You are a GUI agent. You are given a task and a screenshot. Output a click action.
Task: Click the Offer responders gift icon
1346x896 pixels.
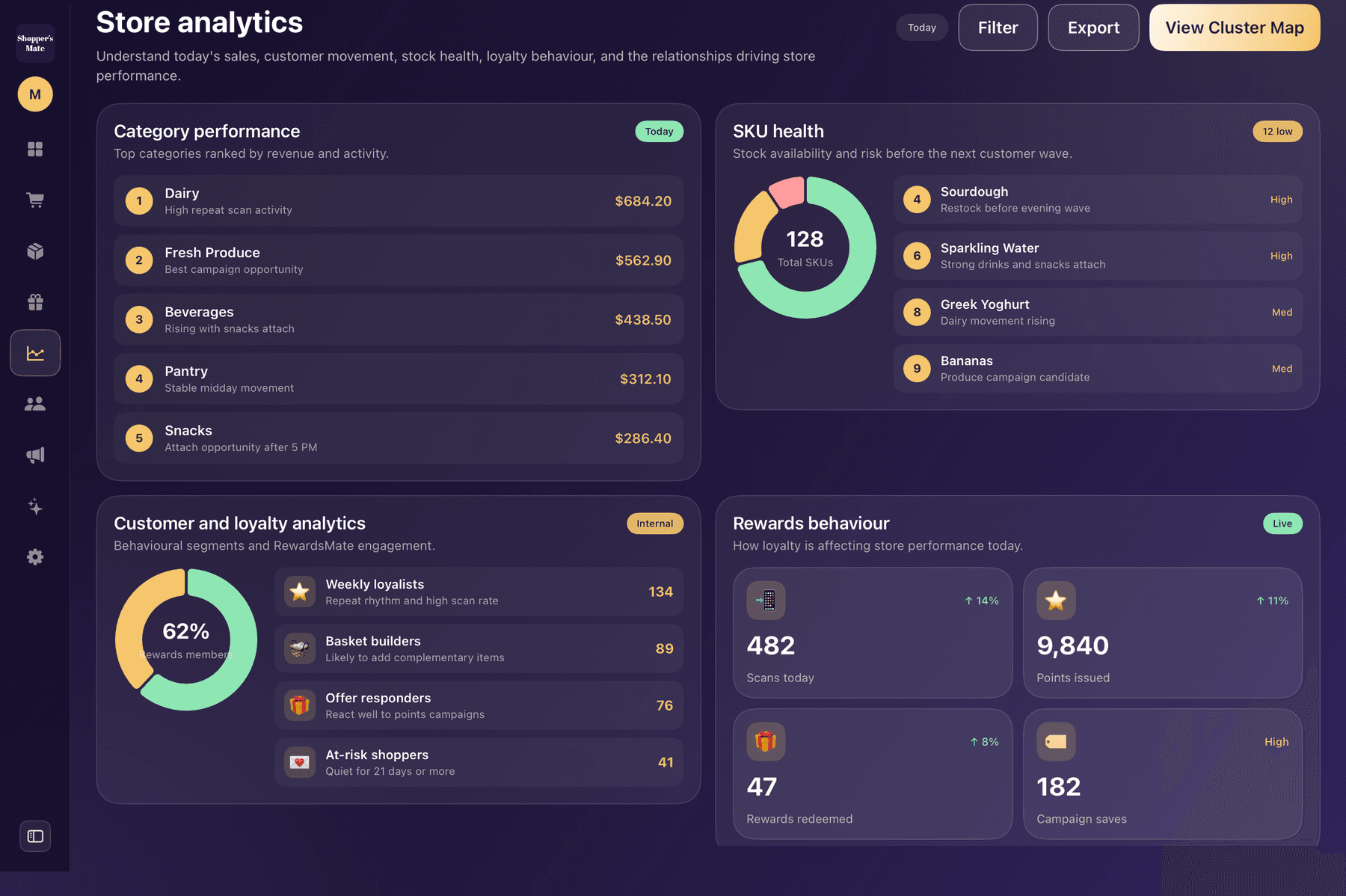[300, 705]
